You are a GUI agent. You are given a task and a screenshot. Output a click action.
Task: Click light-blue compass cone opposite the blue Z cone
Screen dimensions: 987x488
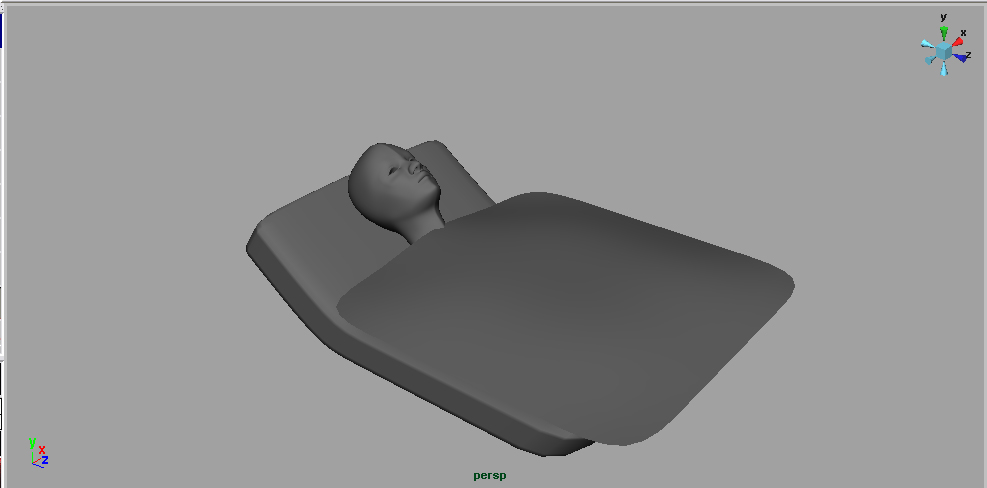(x=927, y=44)
